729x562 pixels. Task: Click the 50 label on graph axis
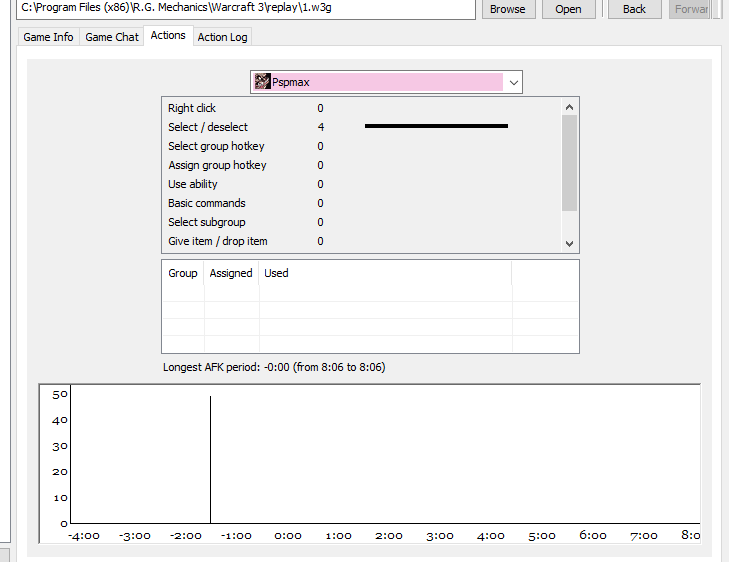click(60, 395)
